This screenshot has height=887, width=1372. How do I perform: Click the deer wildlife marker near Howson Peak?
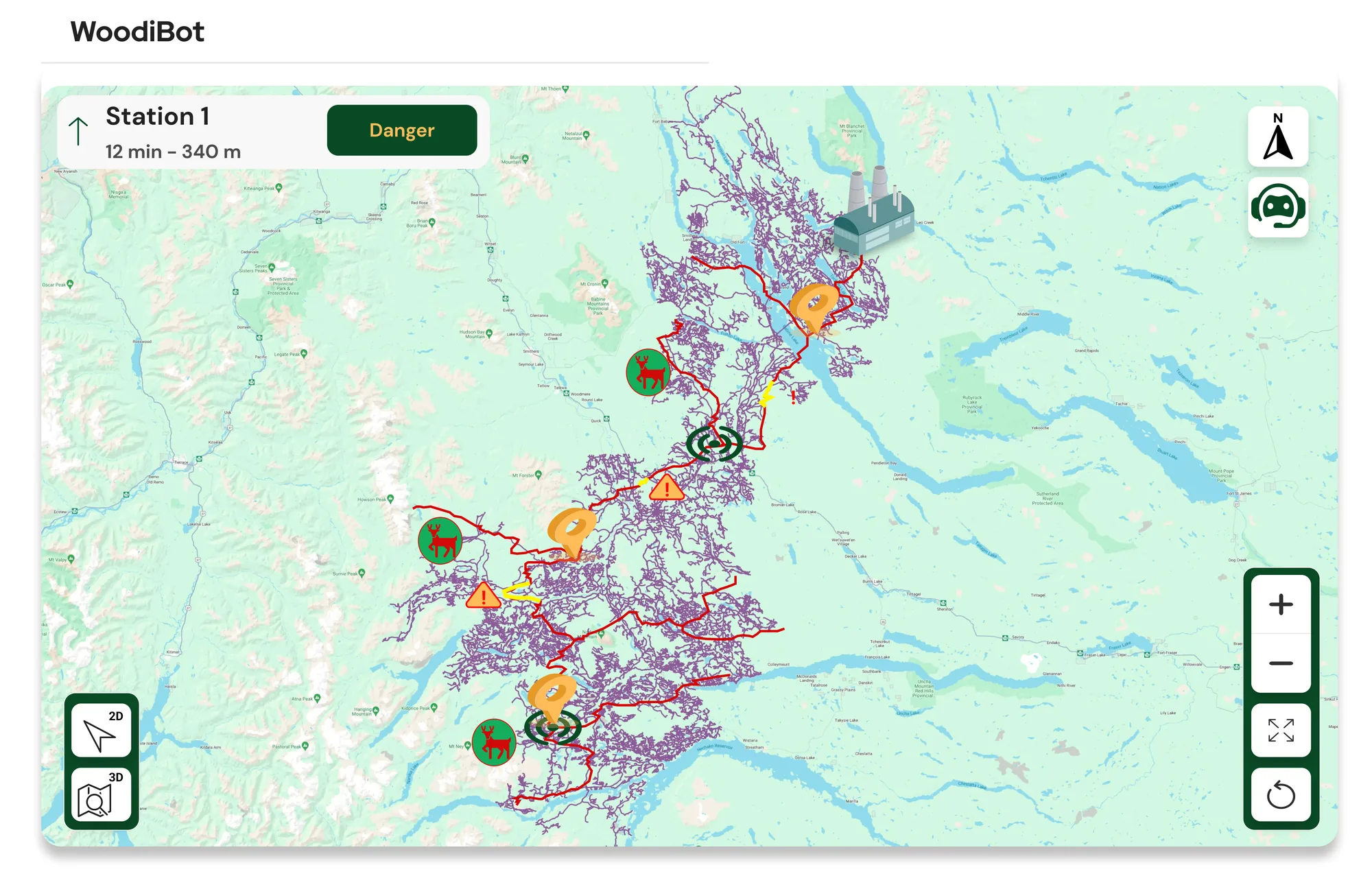coord(440,541)
